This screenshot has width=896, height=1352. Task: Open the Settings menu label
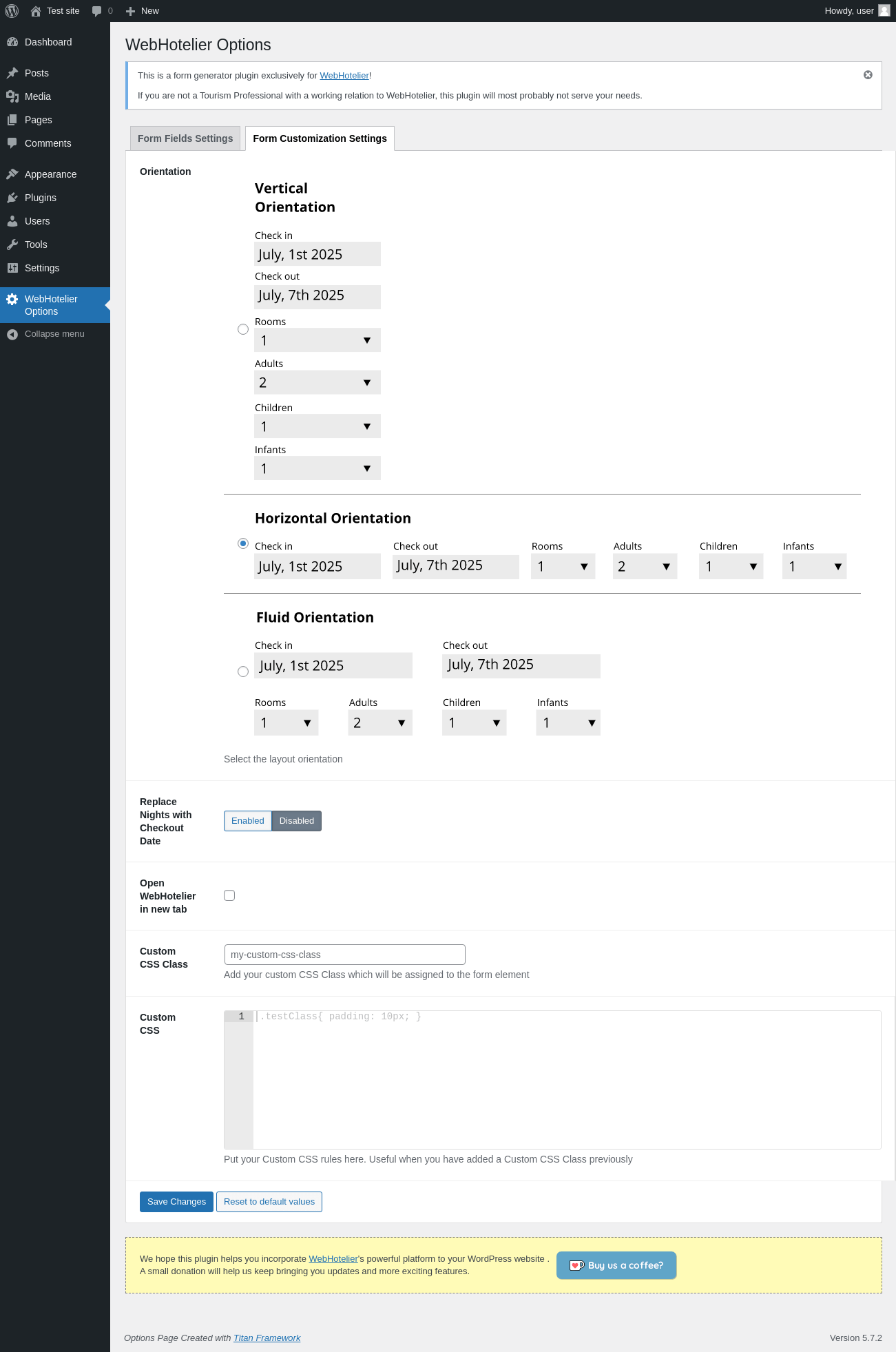42,268
